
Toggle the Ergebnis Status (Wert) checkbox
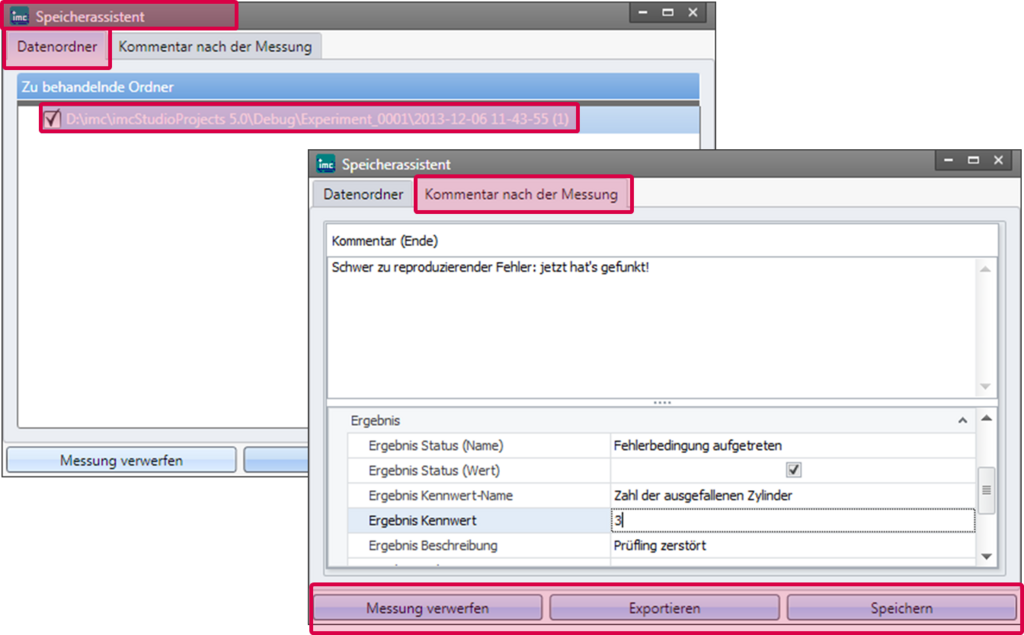tap(794, 470)
